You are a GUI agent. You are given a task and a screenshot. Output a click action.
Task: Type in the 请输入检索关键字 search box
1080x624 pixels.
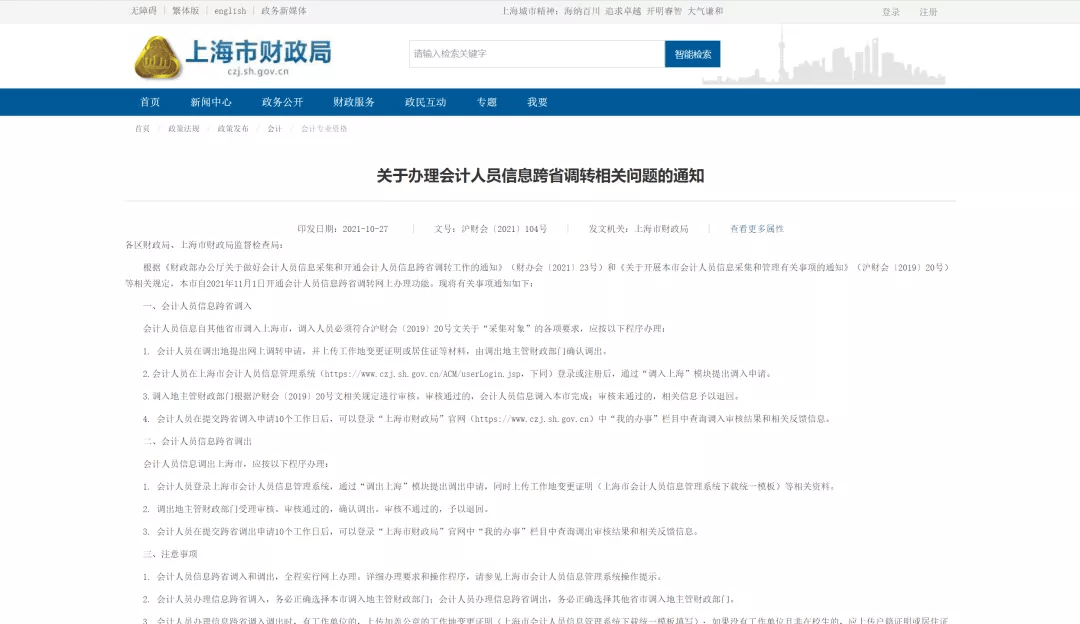(x=536, y=54)
